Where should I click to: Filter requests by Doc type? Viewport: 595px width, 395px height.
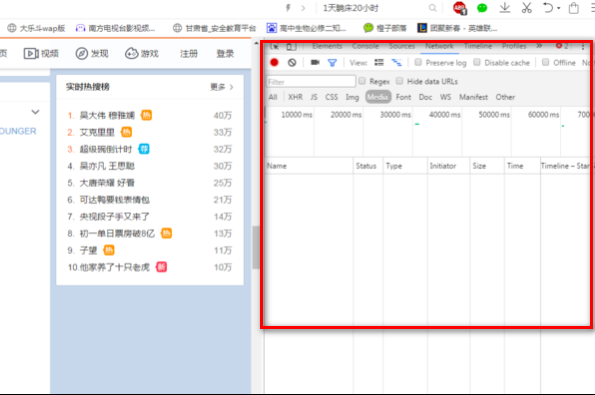425,97
